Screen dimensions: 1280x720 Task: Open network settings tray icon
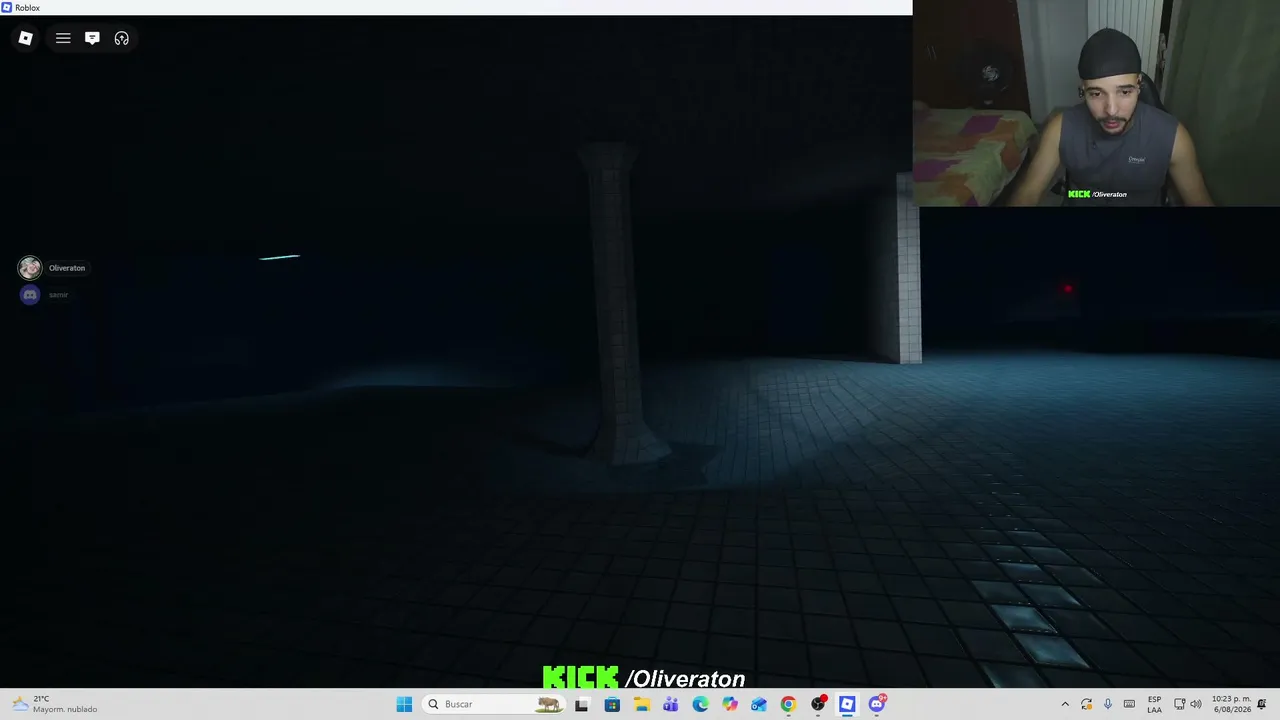tap(1179, 704)
